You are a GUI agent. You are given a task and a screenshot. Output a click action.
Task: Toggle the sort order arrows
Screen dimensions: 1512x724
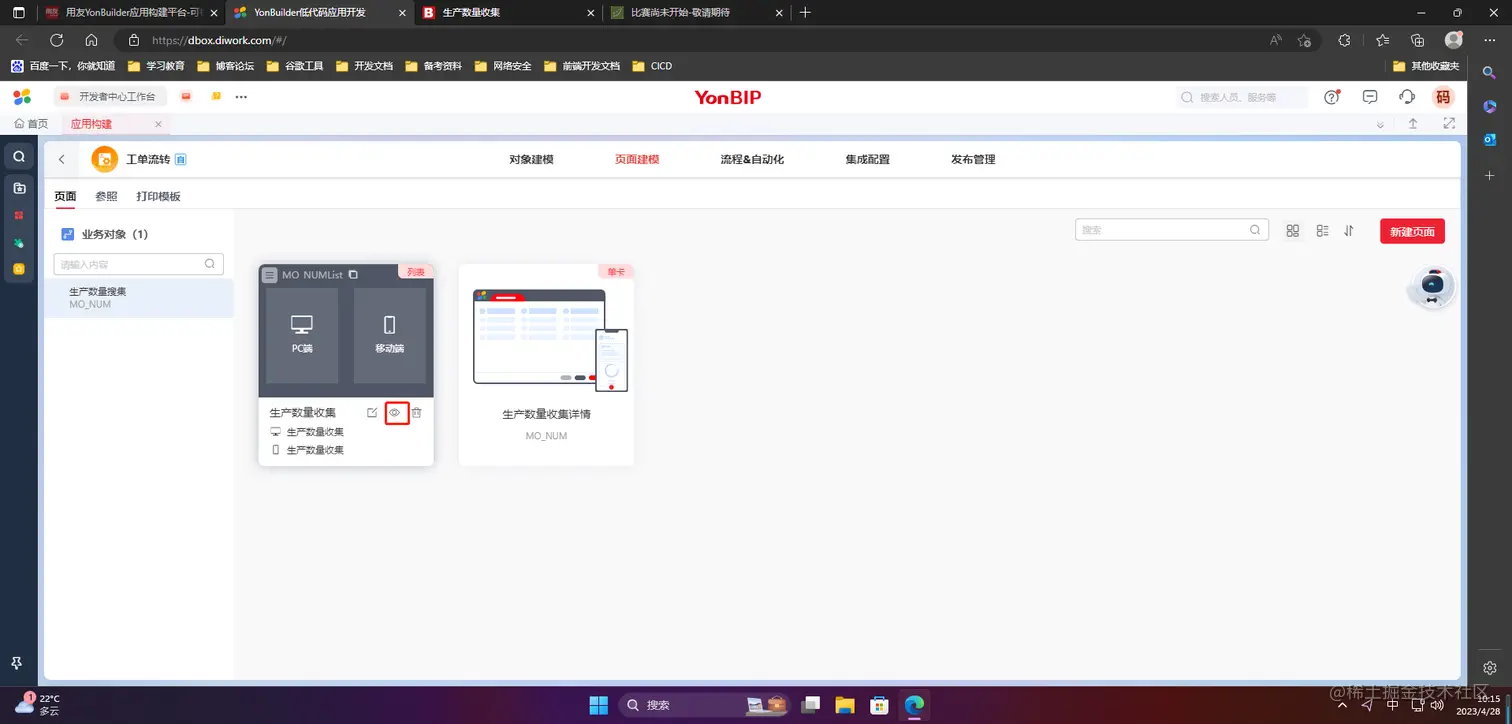(x=1349, y=230)
